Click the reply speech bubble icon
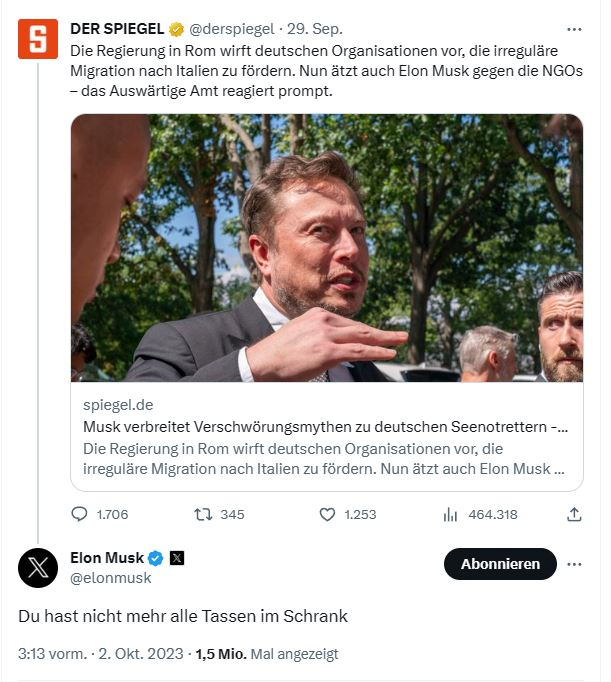The width and height of the screenshot is (611, 682). [80, 515]
